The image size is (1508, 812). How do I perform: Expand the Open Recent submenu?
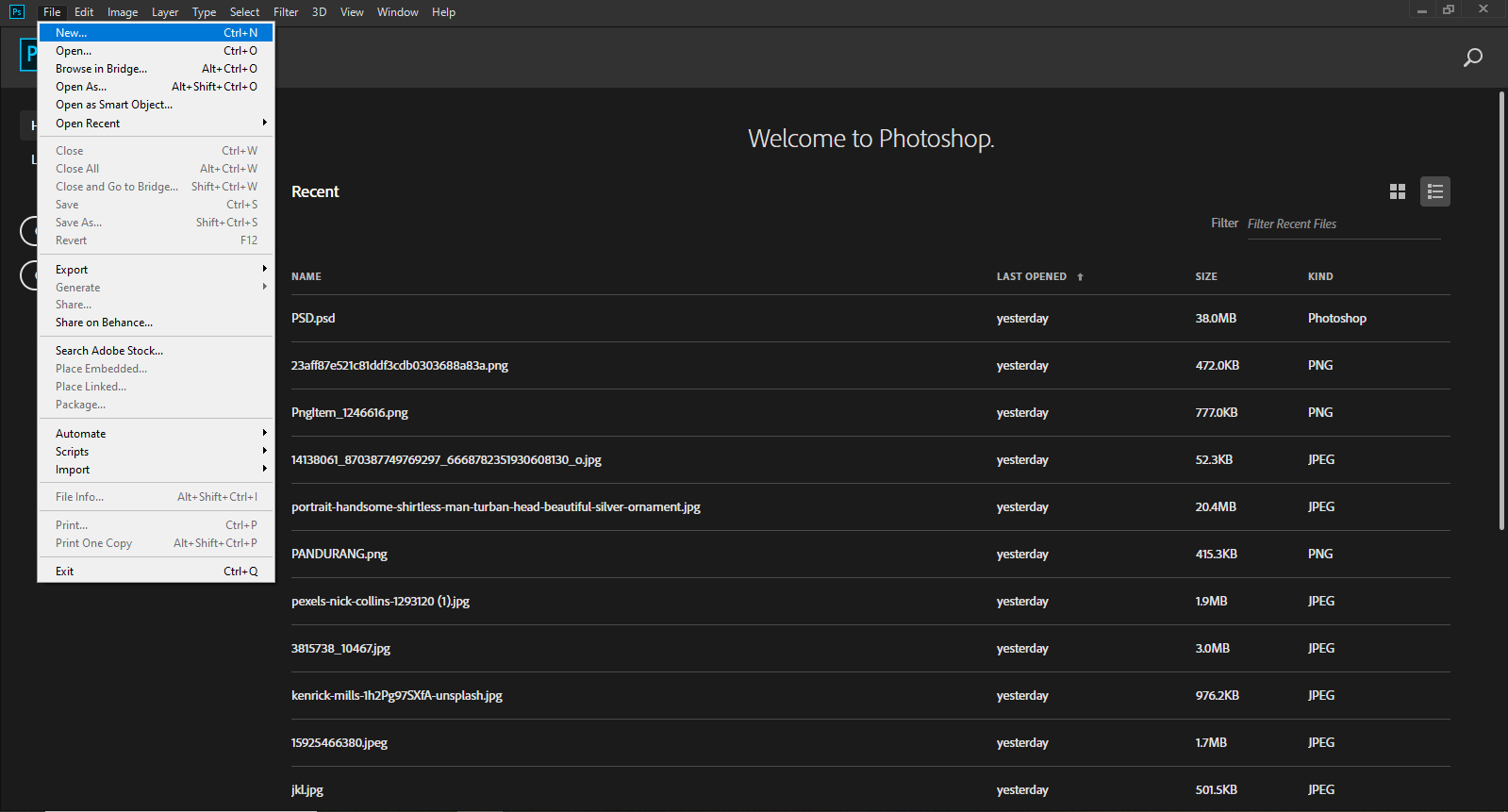(156, 124)
